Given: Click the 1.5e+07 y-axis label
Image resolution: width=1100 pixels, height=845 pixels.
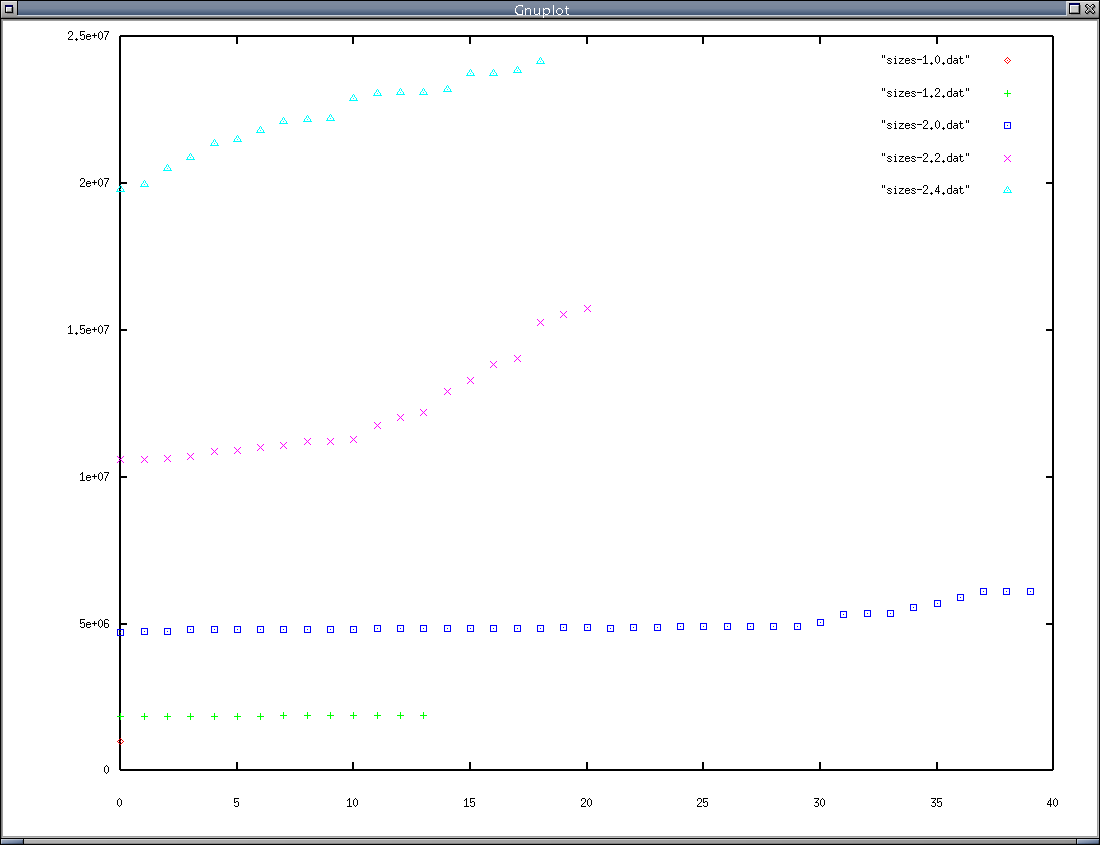Looking at the screenshot, I should point(88,330).
